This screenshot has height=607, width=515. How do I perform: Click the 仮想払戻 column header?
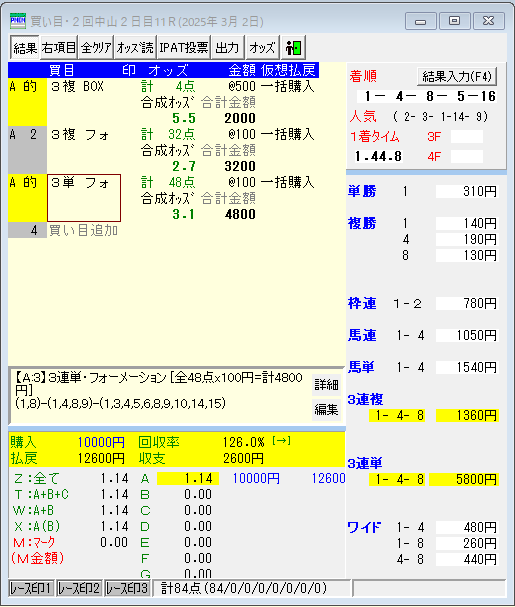[x=288, y=70]
